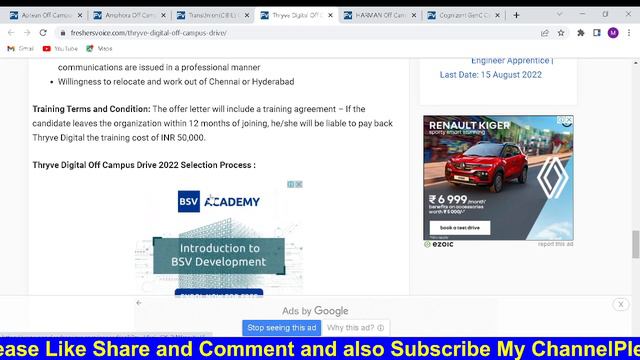The width and height of the screenshot is (640, 360).
Task: Click Why this ad? button
Action: coord(356,328)
